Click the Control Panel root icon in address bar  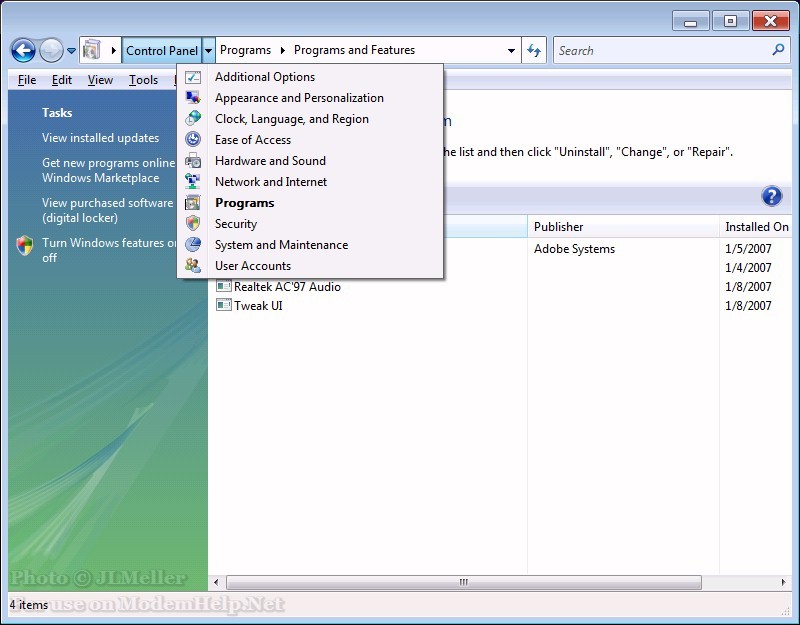(92, 50)
